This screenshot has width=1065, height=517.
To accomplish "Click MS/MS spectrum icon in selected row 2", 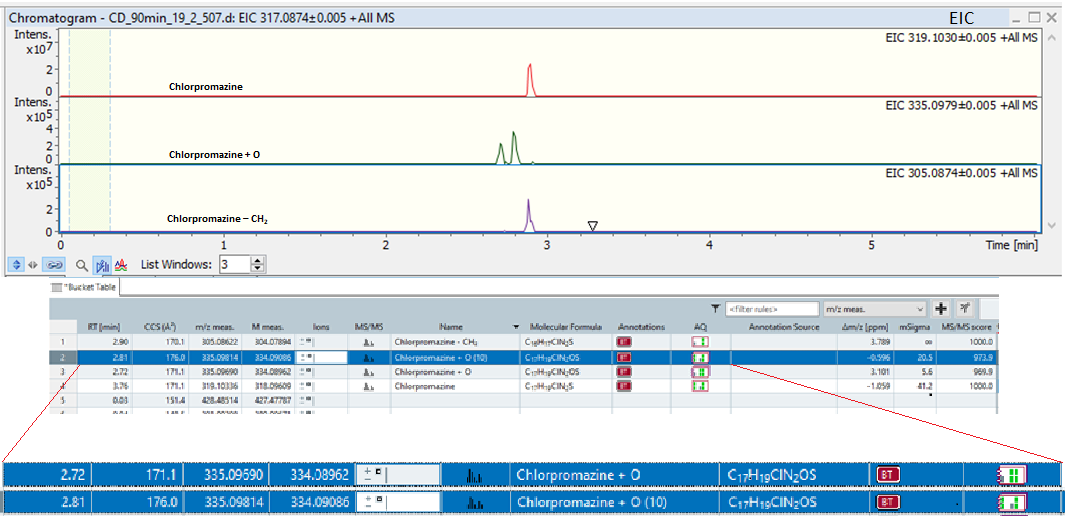I will click(x=368, y=357).
